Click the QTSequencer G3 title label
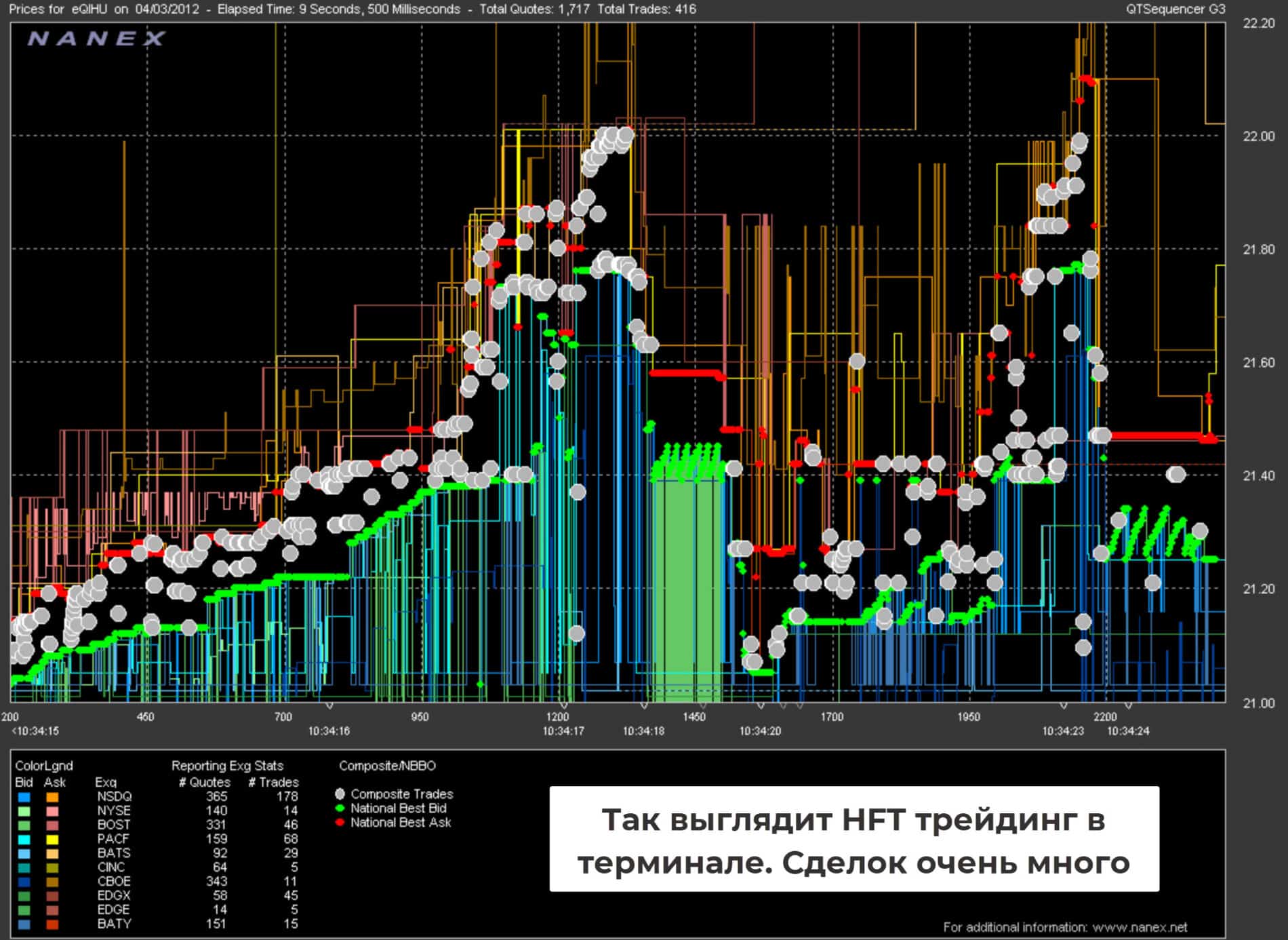Screen dimensions: 1288x940 tap(1175, 9)
